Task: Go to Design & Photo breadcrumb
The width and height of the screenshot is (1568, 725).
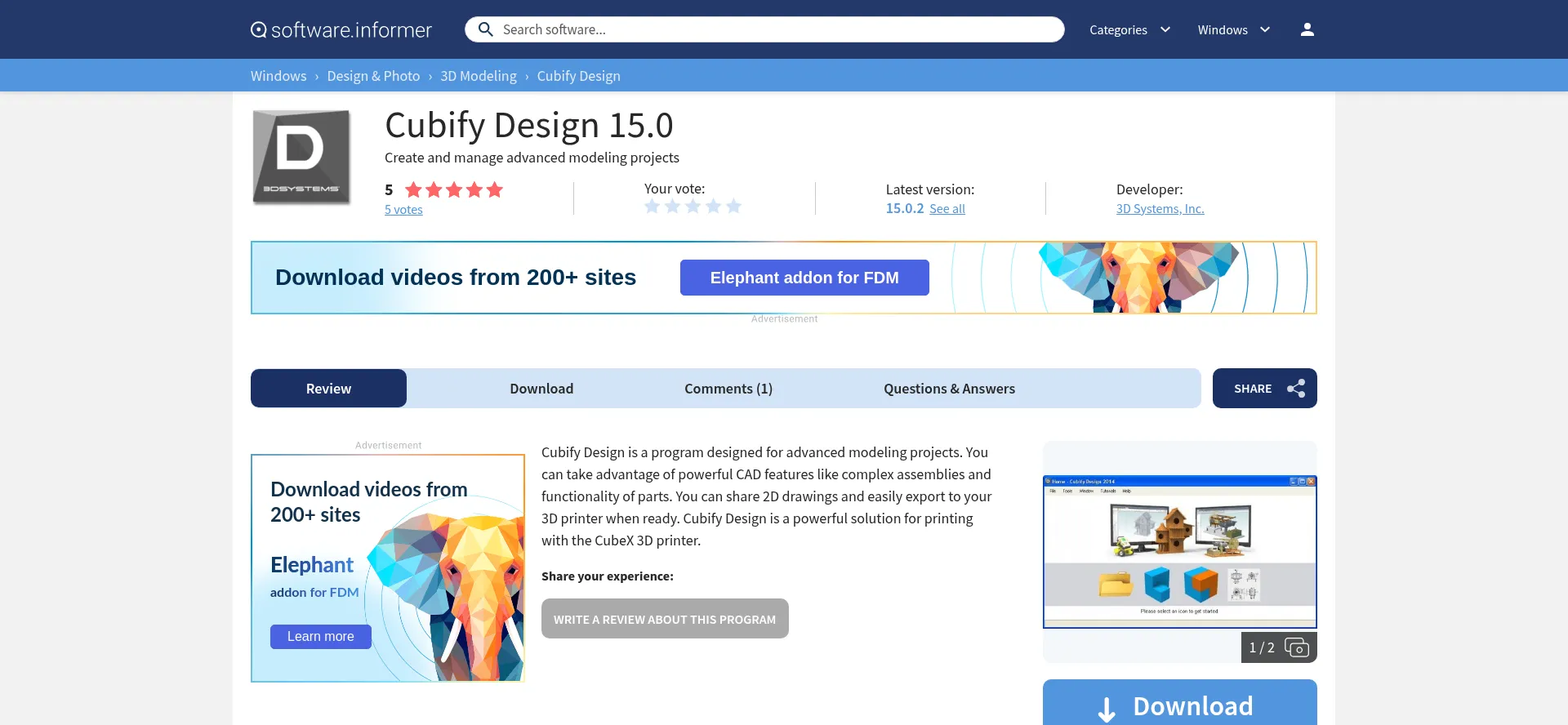Action: tap(373, 76)
